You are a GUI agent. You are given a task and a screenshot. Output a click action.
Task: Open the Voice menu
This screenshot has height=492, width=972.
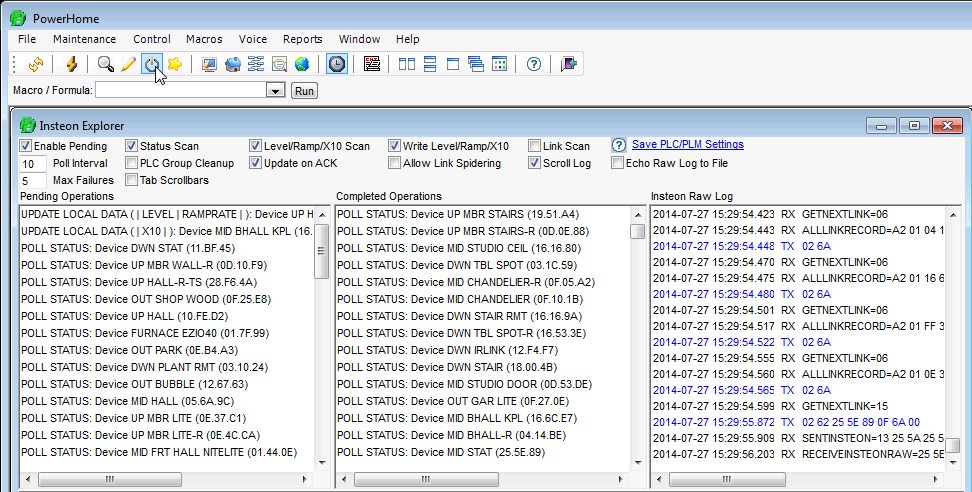pyautogui.click(x=253, y=39)
